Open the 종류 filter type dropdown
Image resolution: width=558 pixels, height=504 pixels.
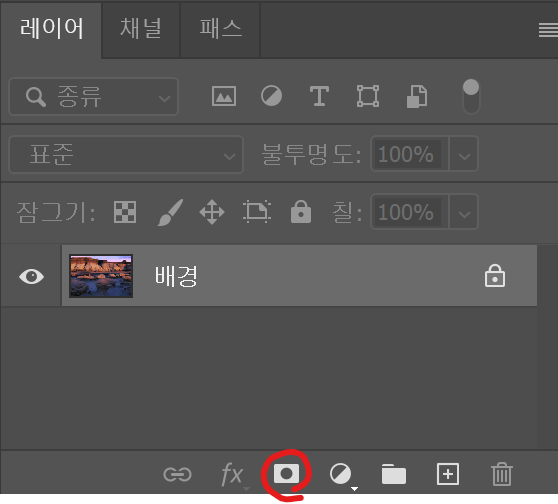(x=93, y=96)
